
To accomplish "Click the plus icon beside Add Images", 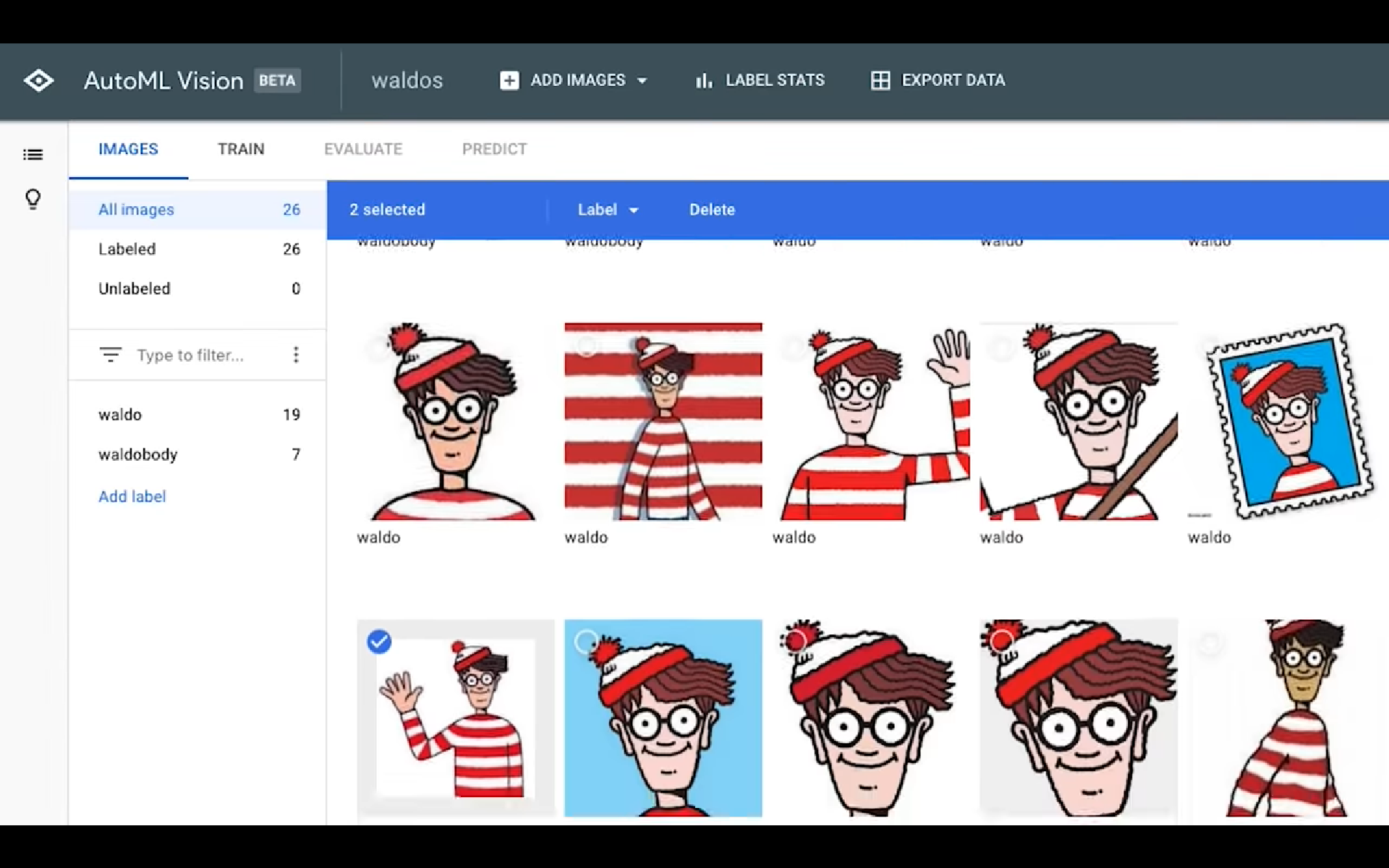I will pos(509,80).
